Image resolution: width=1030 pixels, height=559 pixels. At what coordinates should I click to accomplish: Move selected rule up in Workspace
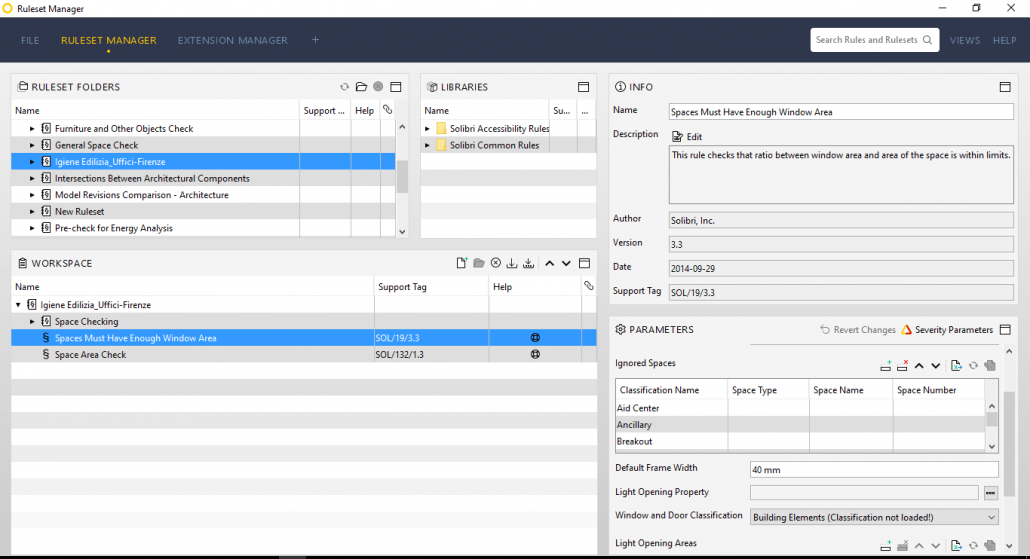pos(550,263)
